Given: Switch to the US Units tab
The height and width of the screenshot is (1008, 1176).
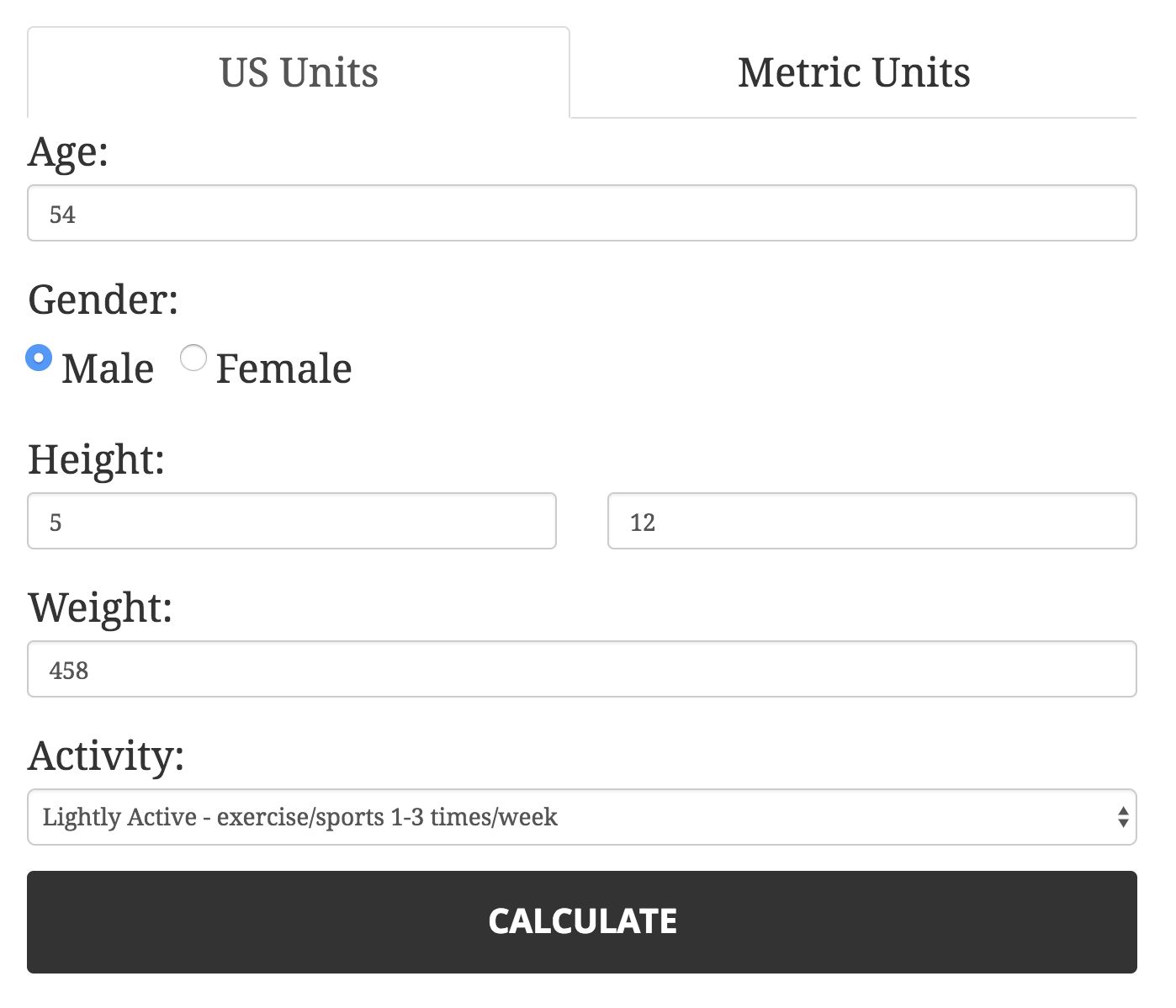Looking at the screenshot, I should (x=299, y=72).
